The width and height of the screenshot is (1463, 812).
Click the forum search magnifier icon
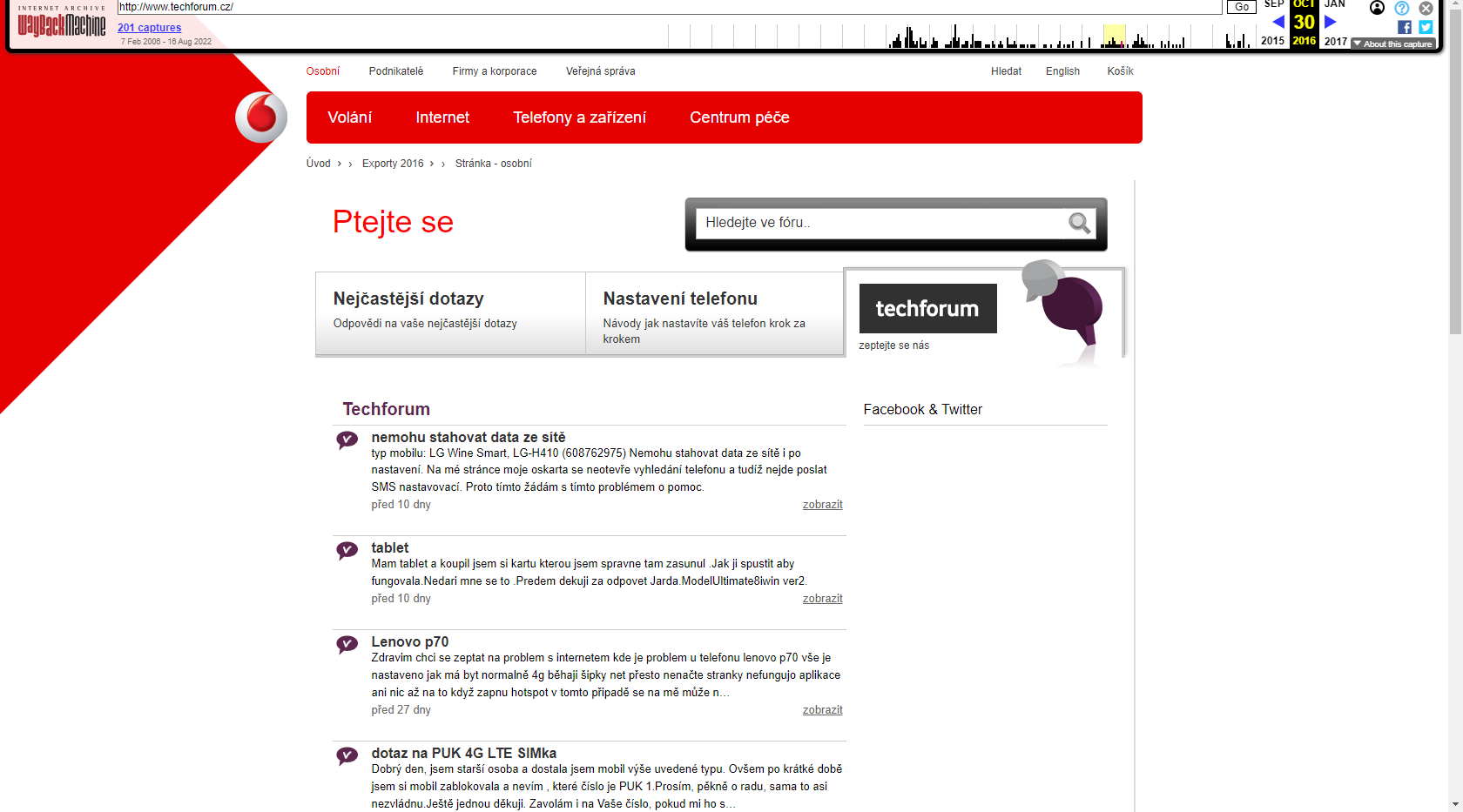(x=1080, y=223)
